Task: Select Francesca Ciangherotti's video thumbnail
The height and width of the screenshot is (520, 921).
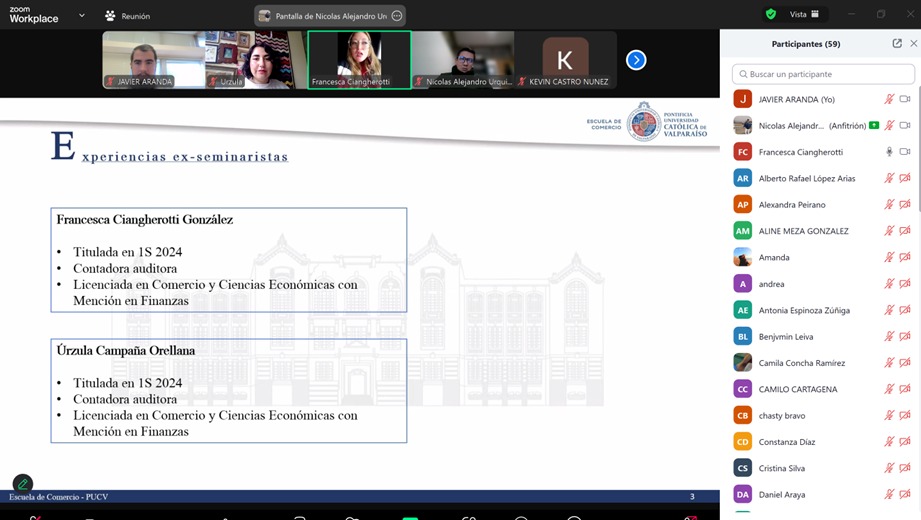Action: (x=359, y=60)
